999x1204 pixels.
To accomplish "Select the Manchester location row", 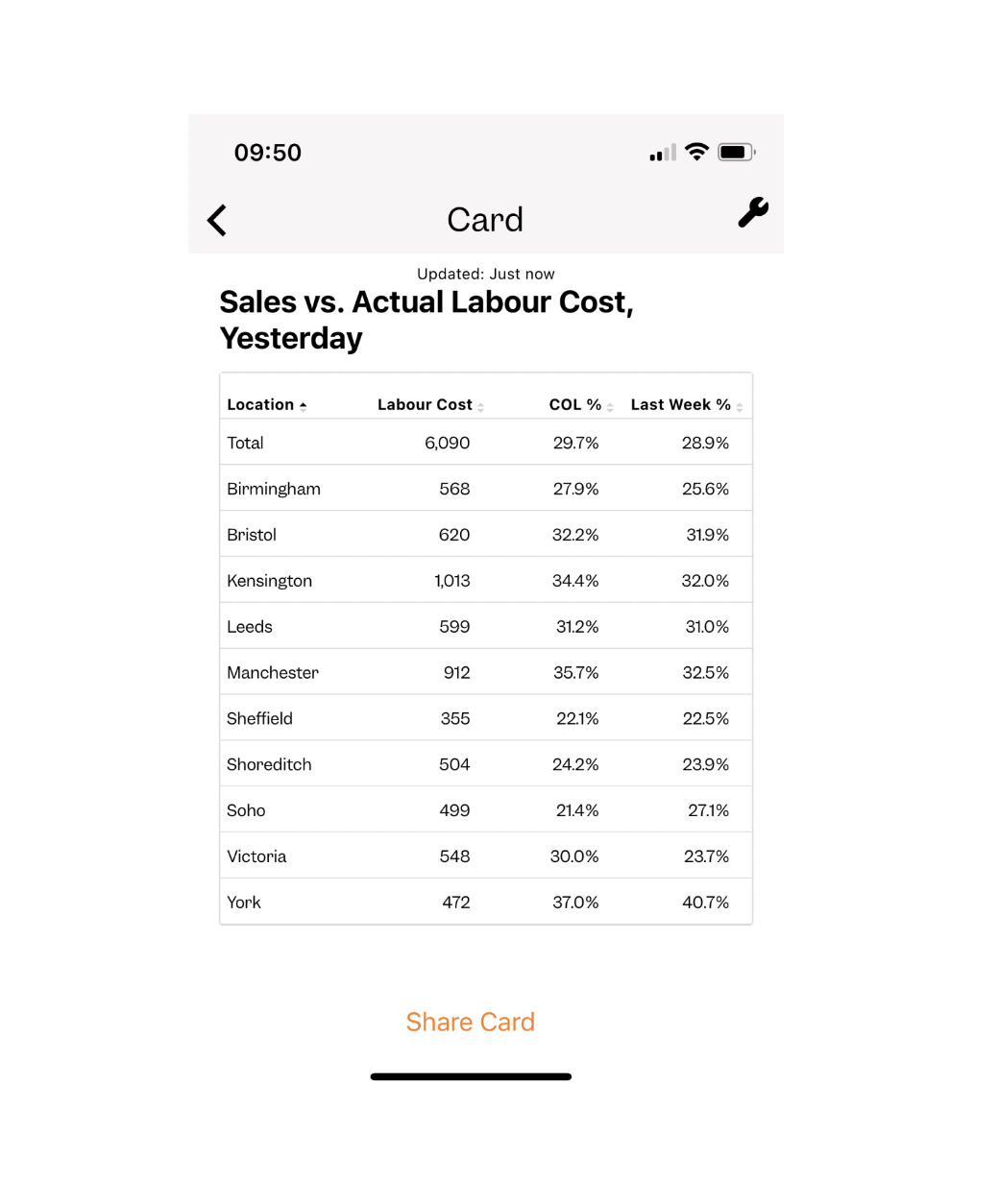I will pos(486,673).
